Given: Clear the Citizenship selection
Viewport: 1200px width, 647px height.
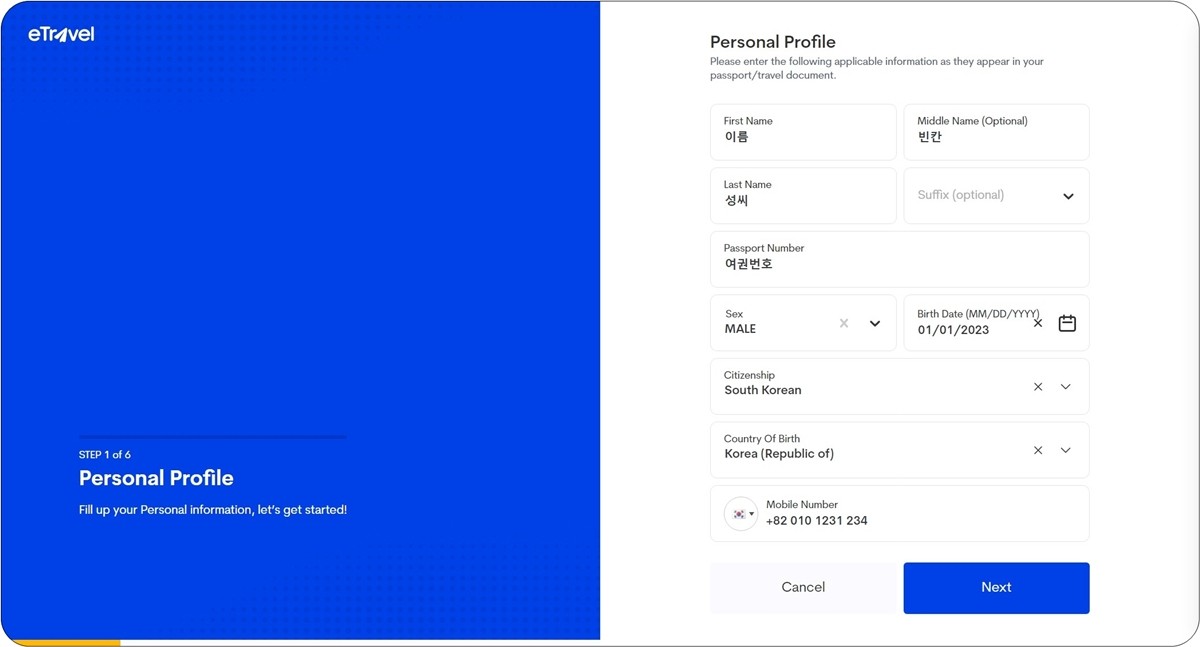Looking at the screenshot, I should pos(1038,386).
